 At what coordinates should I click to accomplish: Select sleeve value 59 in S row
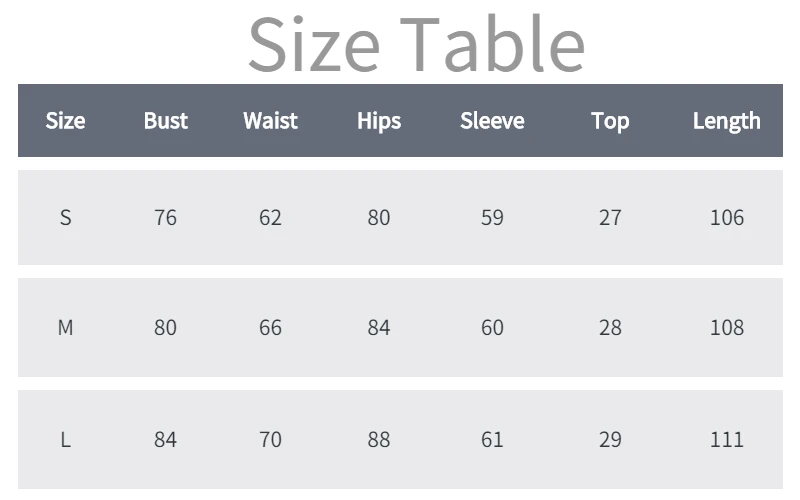coord(492,218)
